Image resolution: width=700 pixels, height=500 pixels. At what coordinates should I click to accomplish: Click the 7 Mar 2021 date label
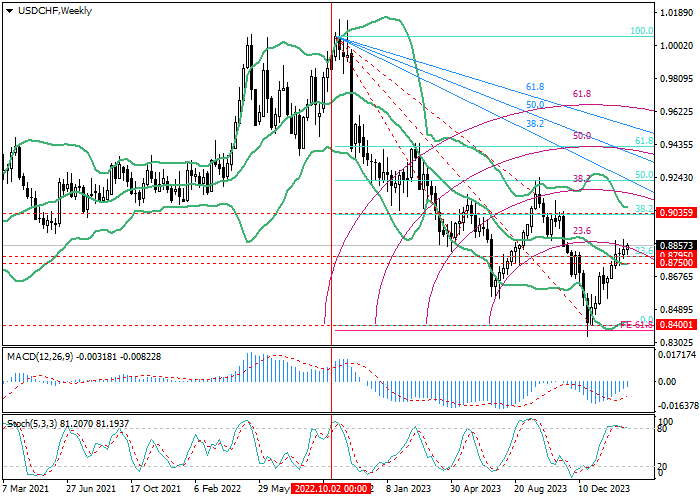click(x=25, y=488)
